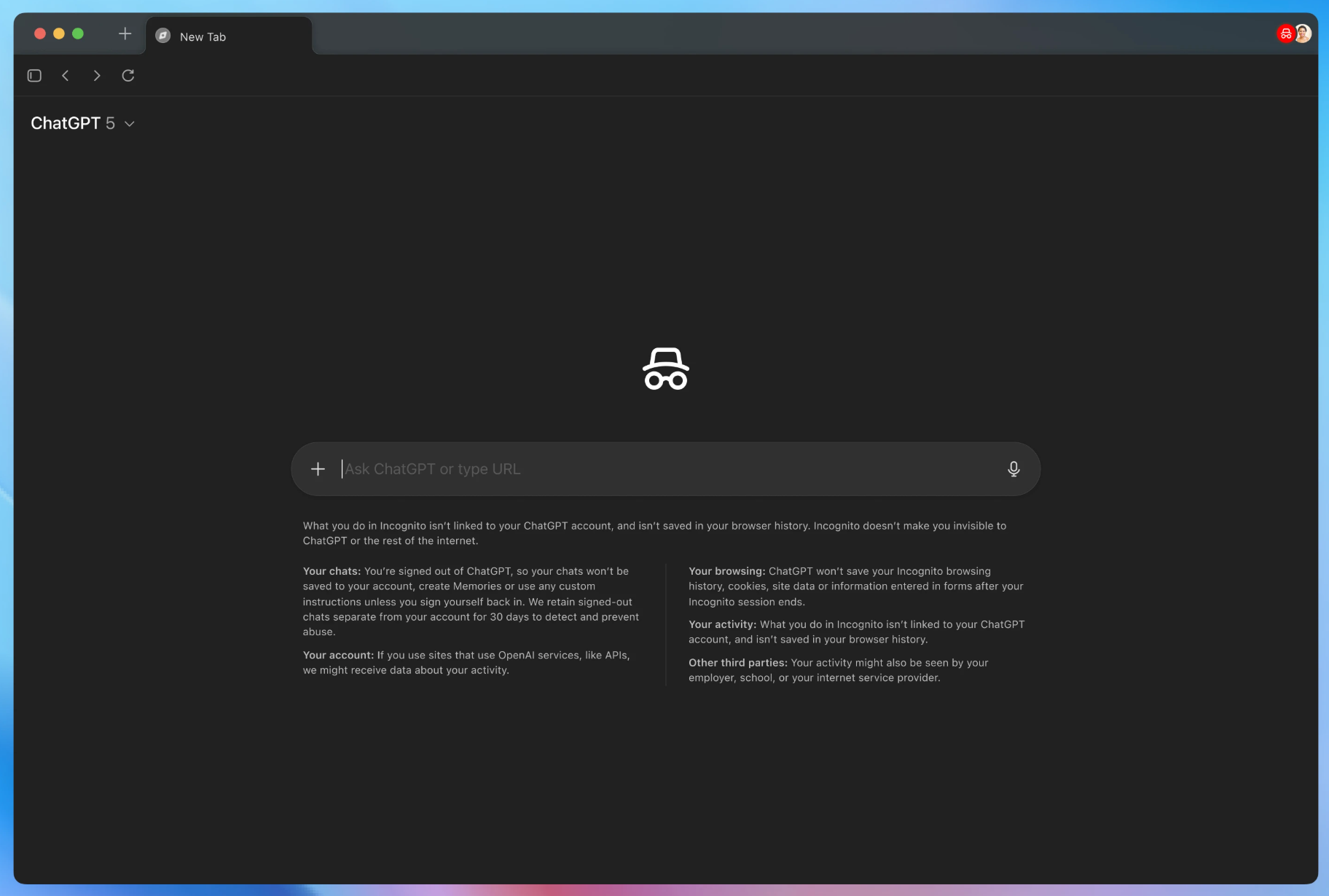This screenshot has height=896, width=1329.
Task: Close the browser window with red button
Action: 40,34
